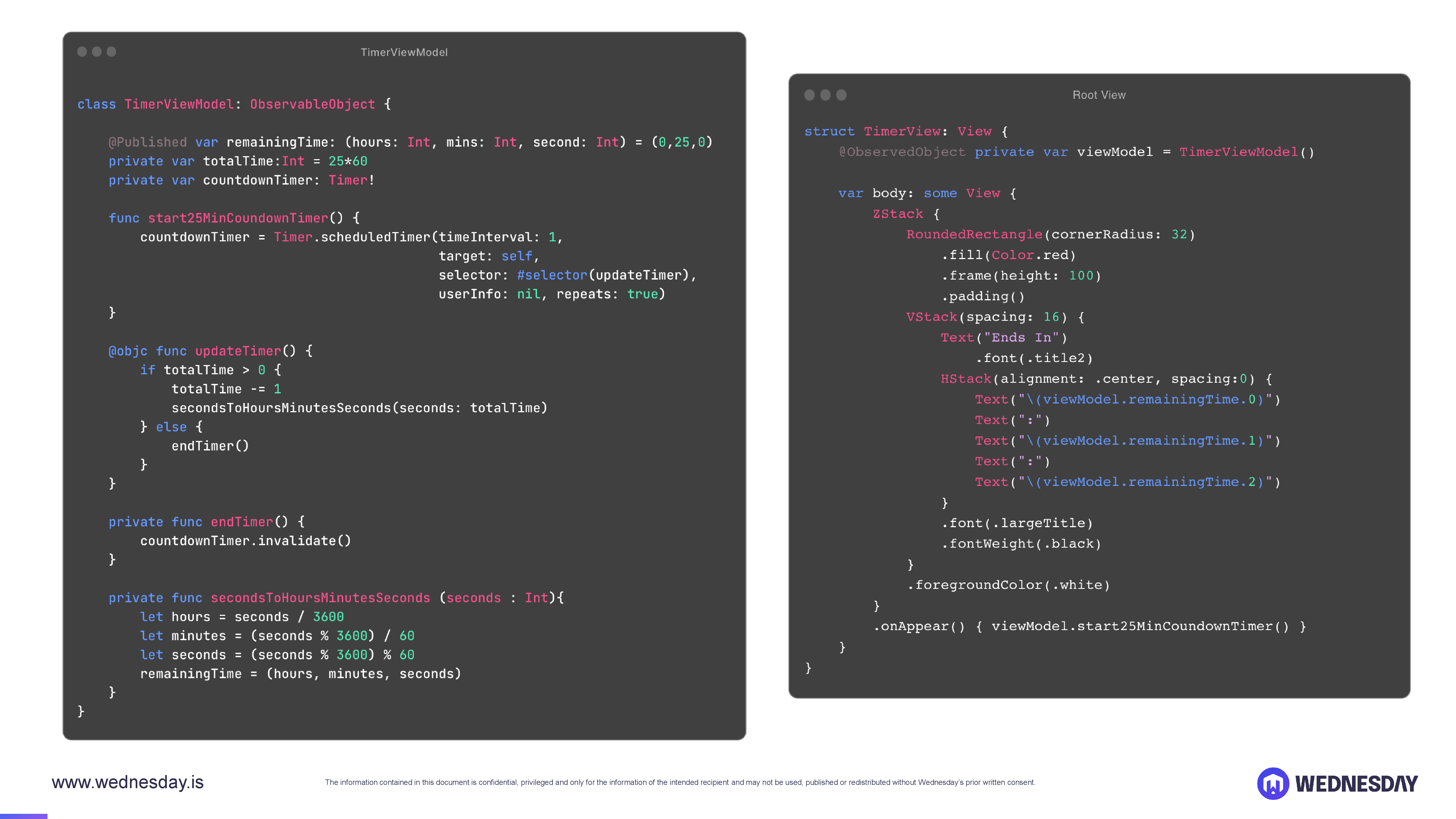Select the 'Text("Ends In")' line

pos(1004,338)
